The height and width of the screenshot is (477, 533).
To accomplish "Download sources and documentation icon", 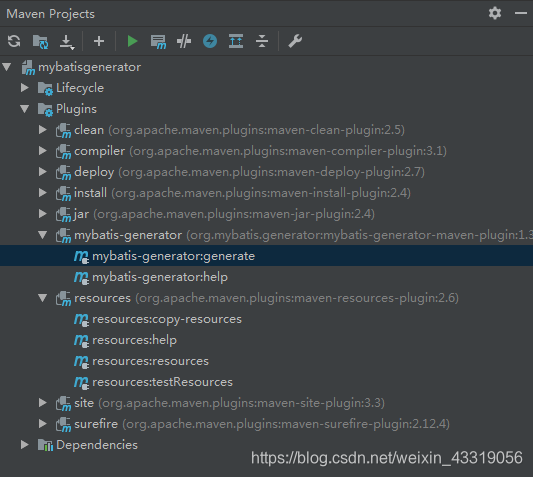I will [x=67, y=42].
